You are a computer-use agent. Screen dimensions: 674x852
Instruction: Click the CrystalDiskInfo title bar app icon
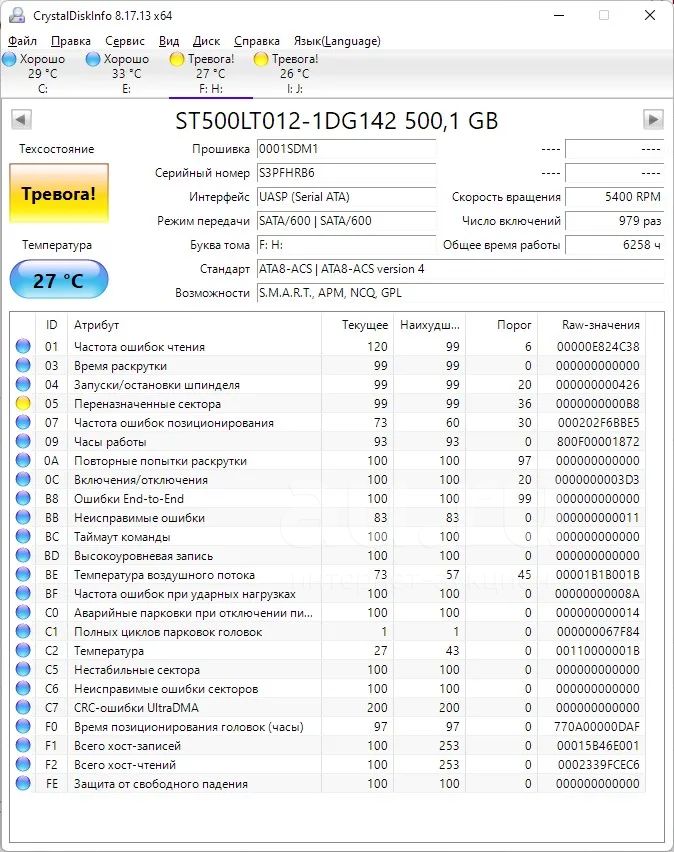coord(17,15)
